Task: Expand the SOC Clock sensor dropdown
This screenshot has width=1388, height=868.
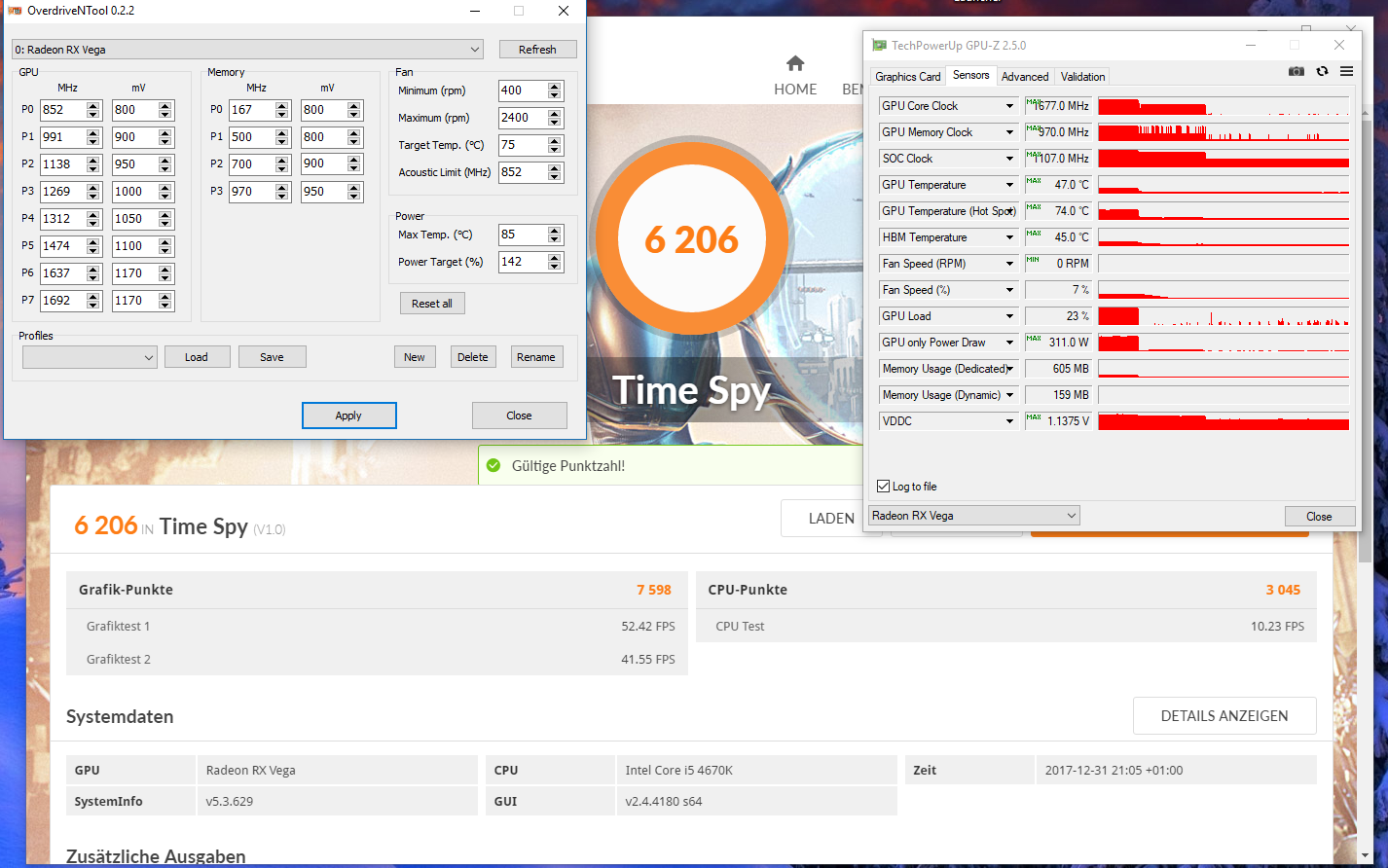Action: pyautogui.click(x=1009, y=159)
